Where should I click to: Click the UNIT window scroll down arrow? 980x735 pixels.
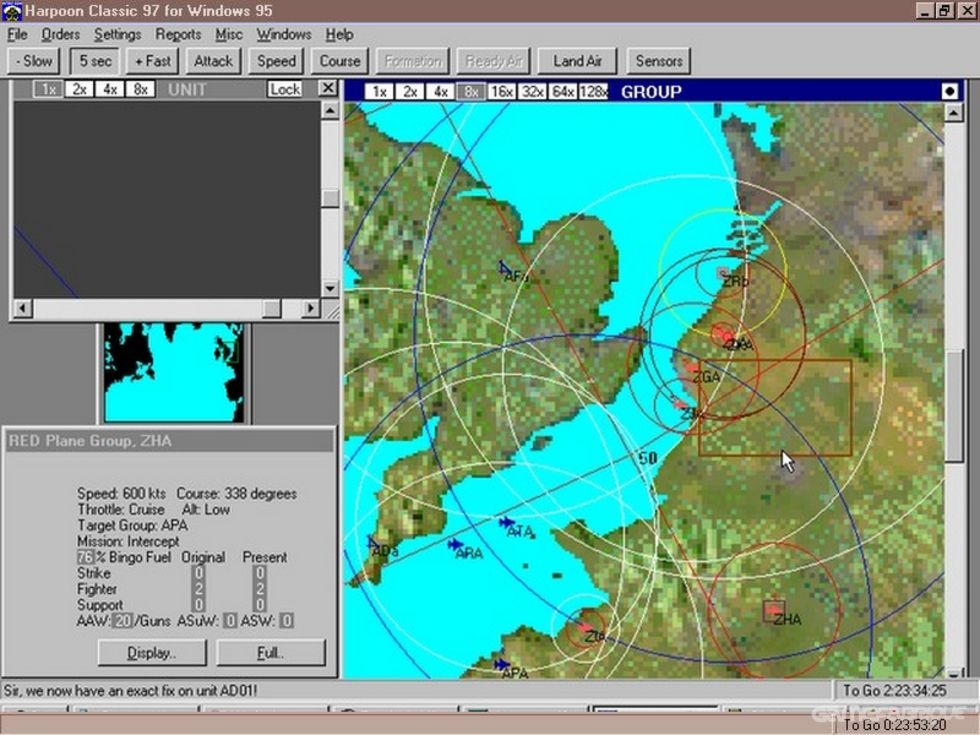(x=330, y=288)
